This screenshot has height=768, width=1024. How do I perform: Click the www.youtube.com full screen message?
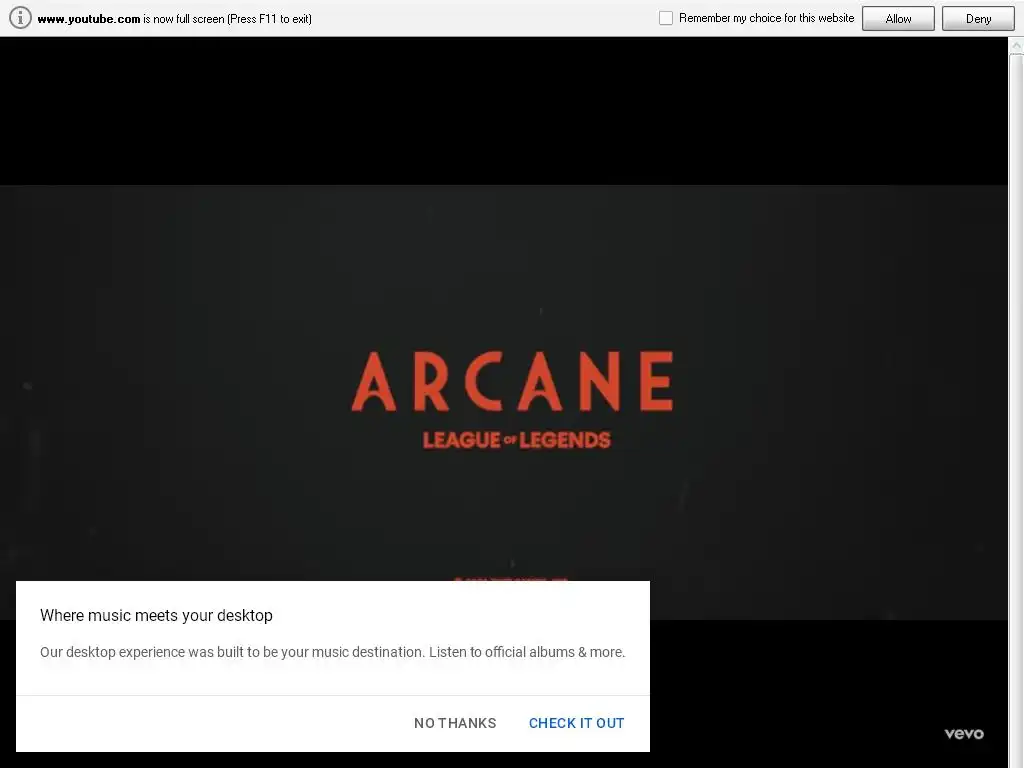tap(174, 18)
